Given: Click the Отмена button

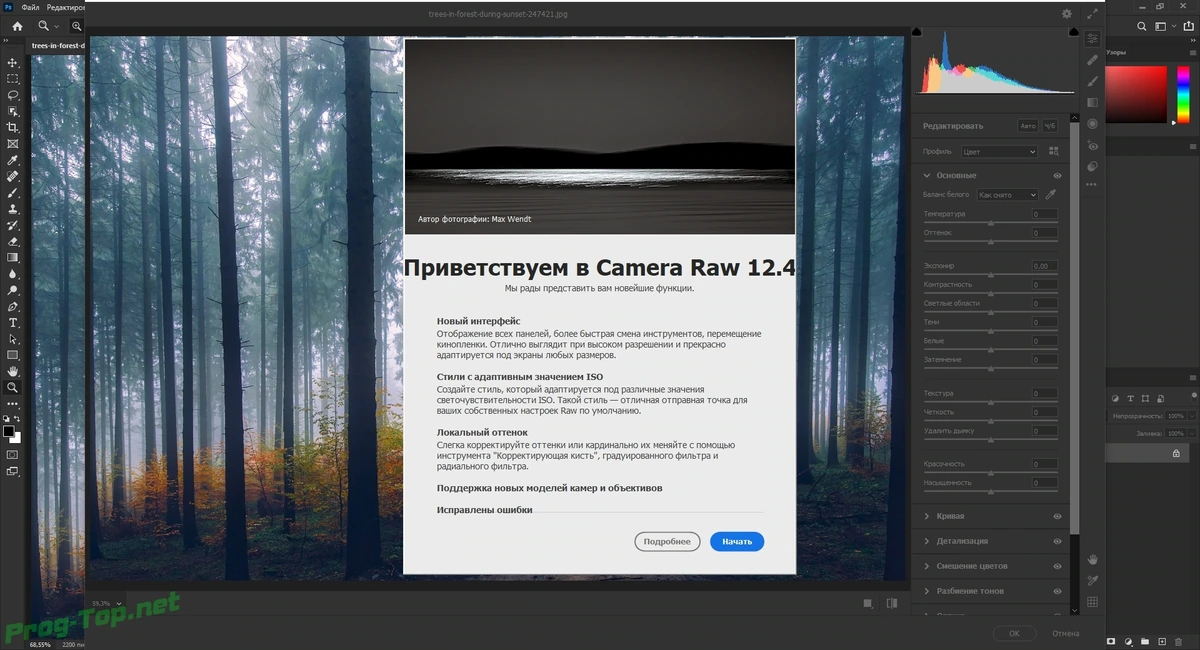Looking at the screenshot, I should 1066,633.
